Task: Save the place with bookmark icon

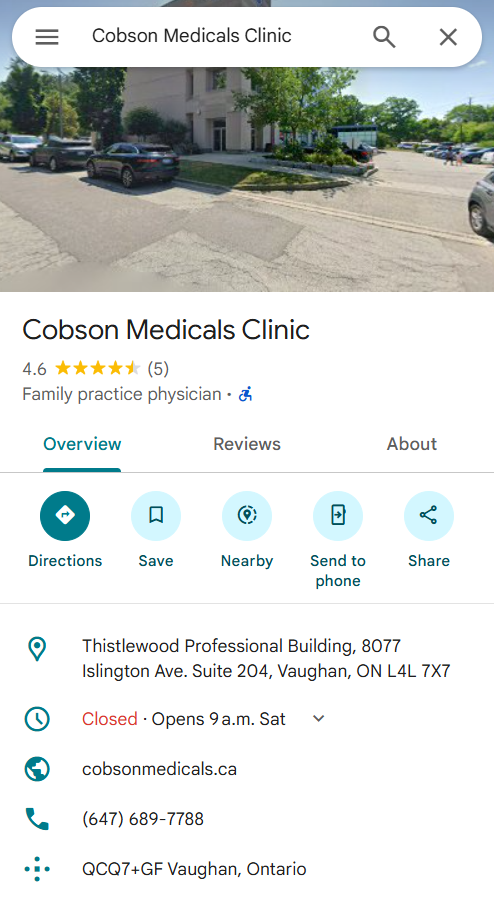Action: coord(156,515)
